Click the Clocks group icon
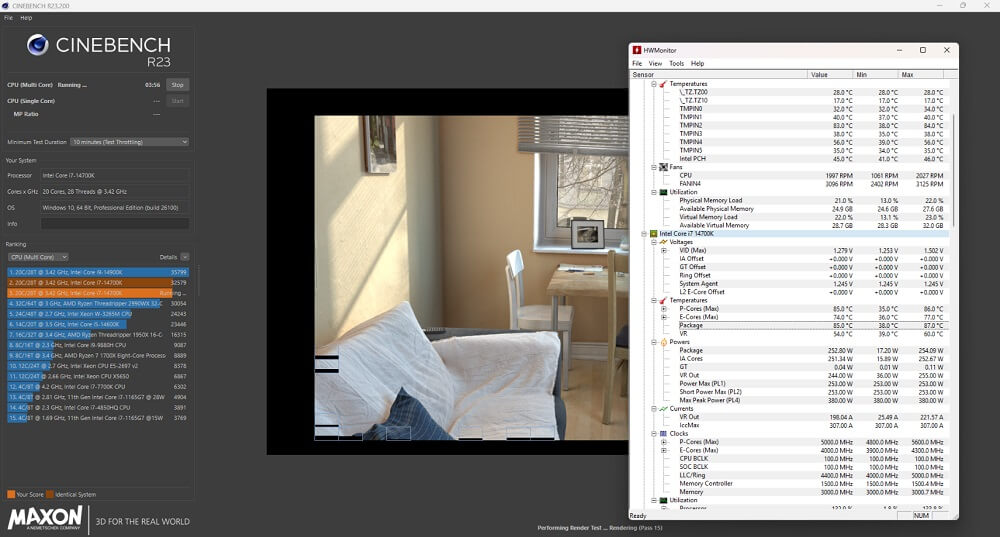 662,433
